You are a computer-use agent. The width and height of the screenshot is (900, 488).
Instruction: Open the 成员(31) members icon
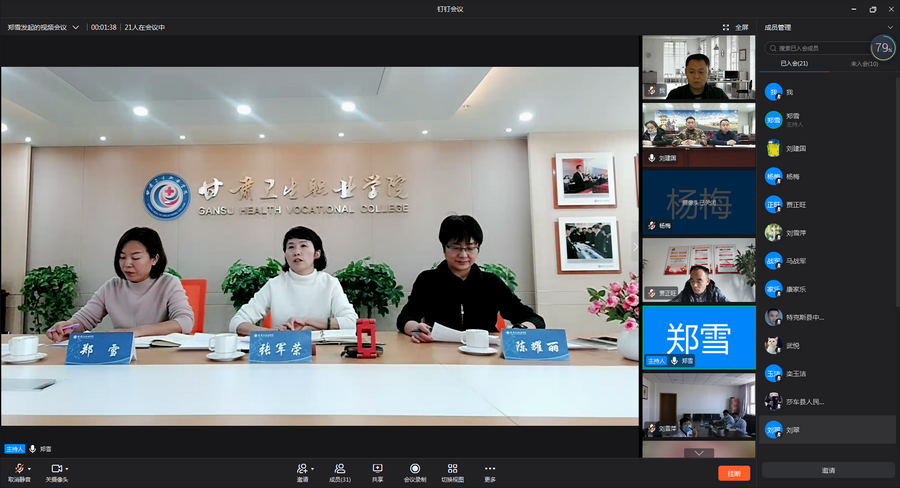pos(340,468)
